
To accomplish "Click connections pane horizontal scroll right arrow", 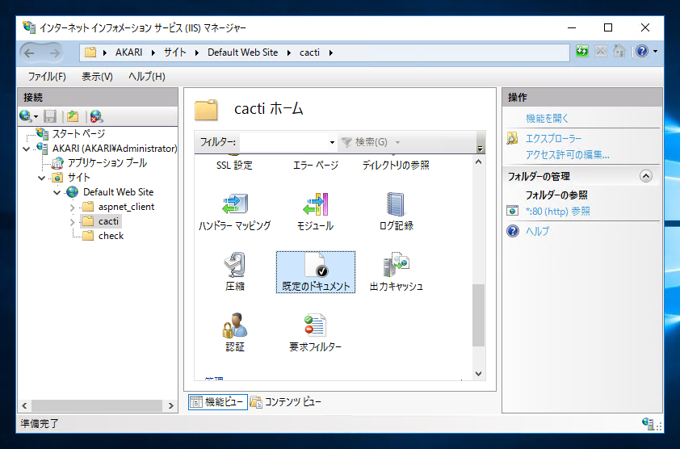I will click(x=171, y=406).
